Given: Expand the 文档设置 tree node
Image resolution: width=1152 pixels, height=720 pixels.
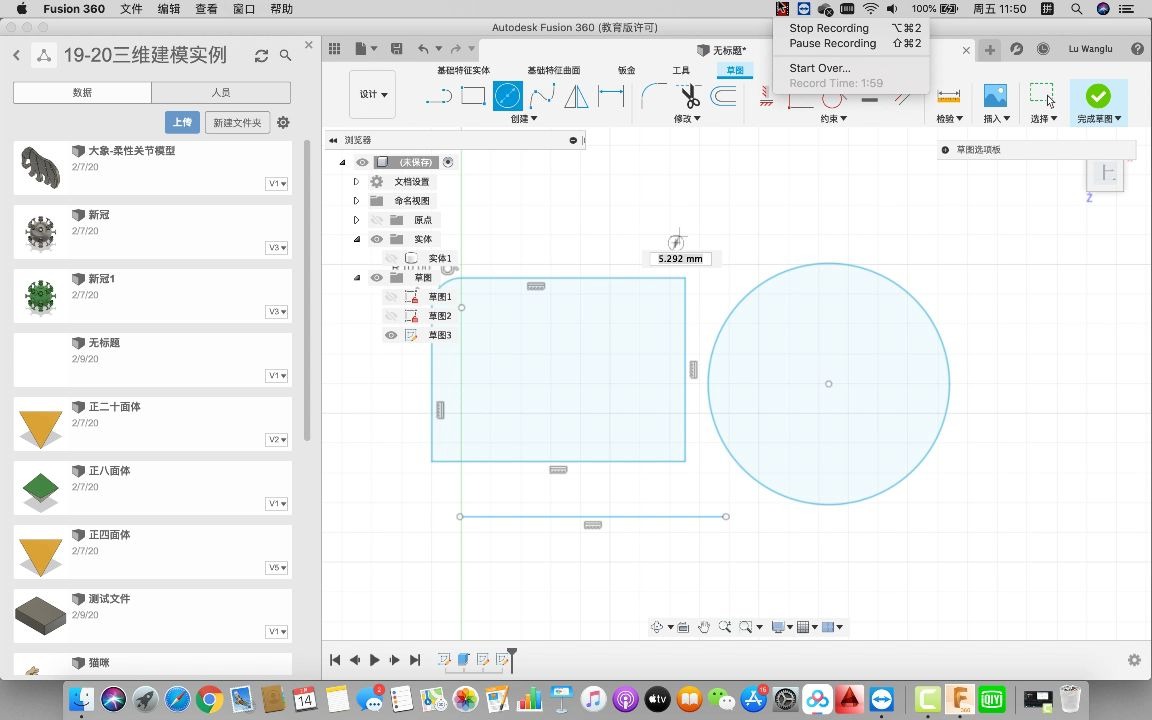Looking at the screenshot, I should click(x=357, y=182).
